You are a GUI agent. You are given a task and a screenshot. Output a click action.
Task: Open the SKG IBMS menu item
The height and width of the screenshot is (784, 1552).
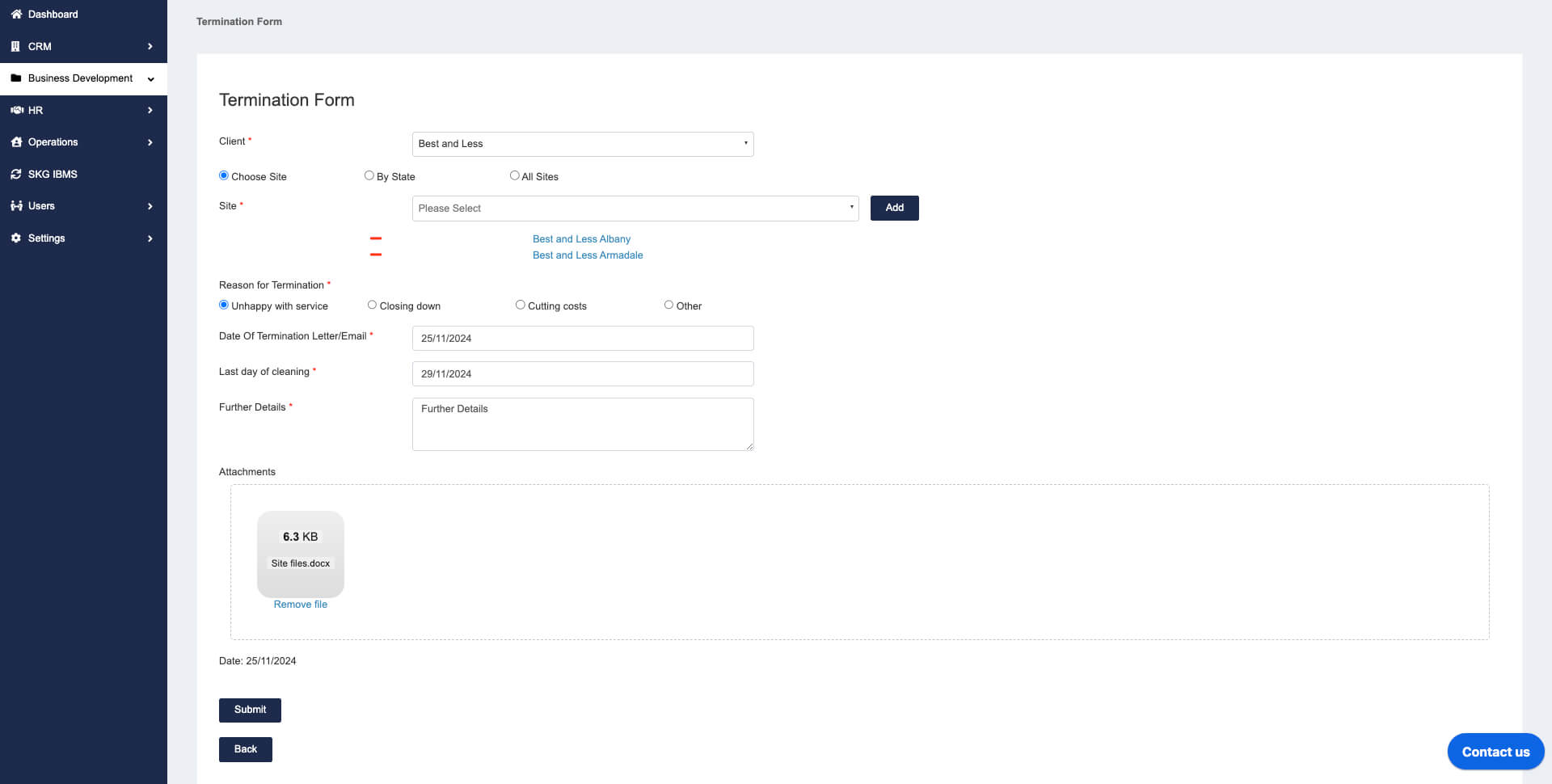(83, 175)
